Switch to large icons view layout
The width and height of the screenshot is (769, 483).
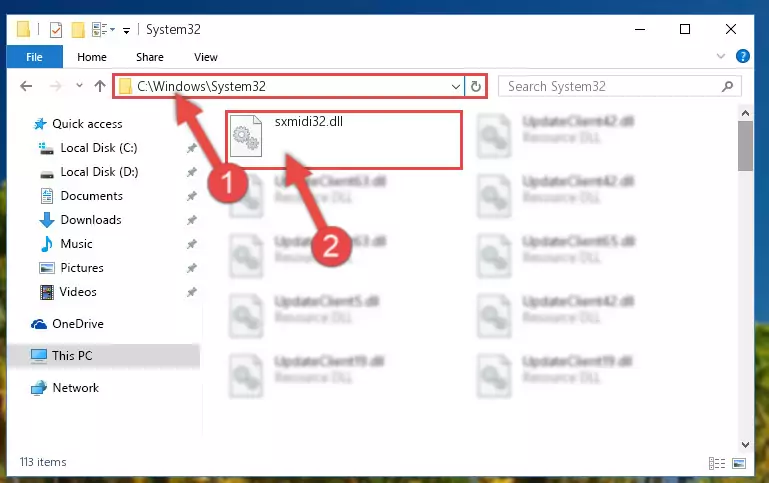pos(739,463)
